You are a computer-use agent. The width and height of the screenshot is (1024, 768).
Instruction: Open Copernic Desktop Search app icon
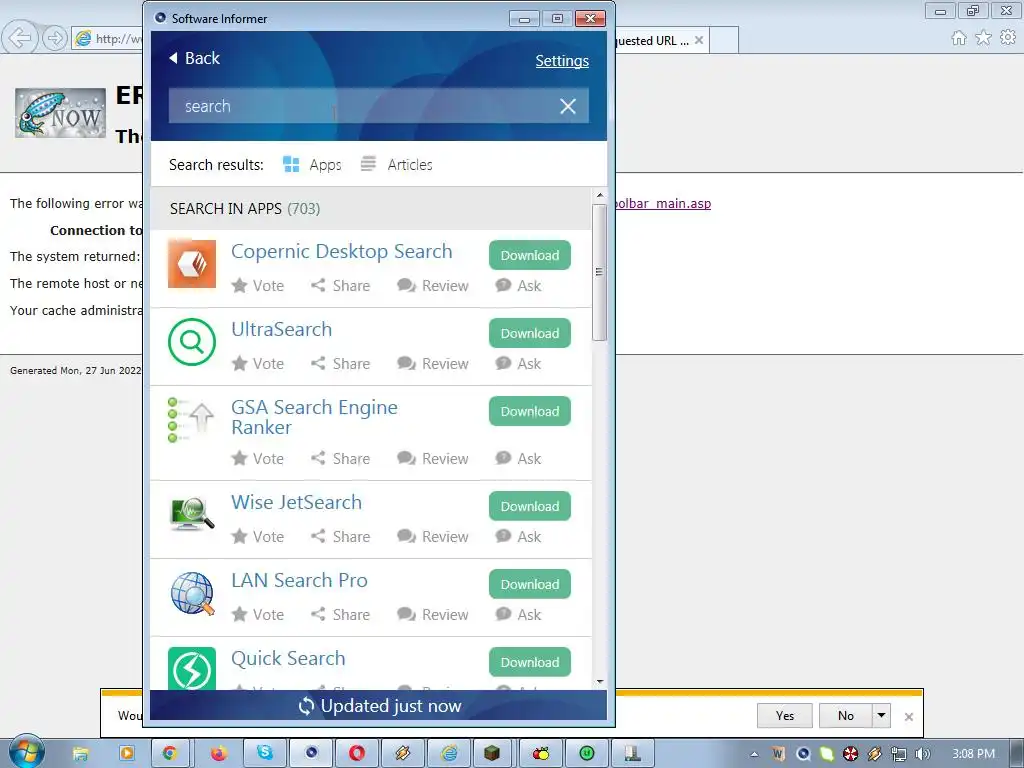(x=191, y=264)
